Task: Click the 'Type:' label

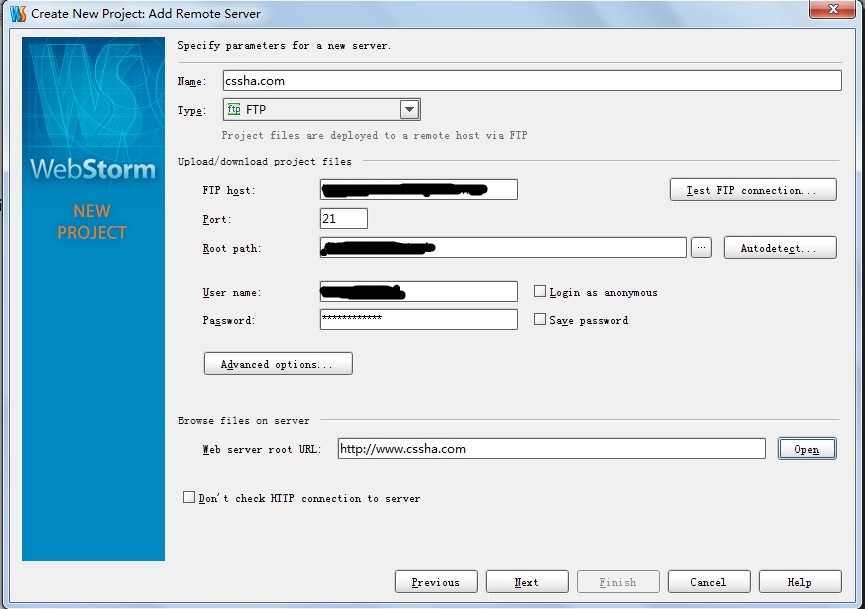Action: [x=191, y=110]
